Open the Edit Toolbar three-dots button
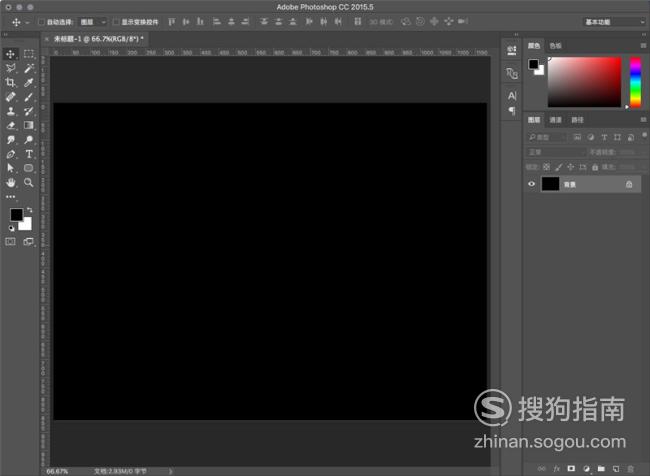The width and height of the screenshot is (650, 476). [10, 197]
